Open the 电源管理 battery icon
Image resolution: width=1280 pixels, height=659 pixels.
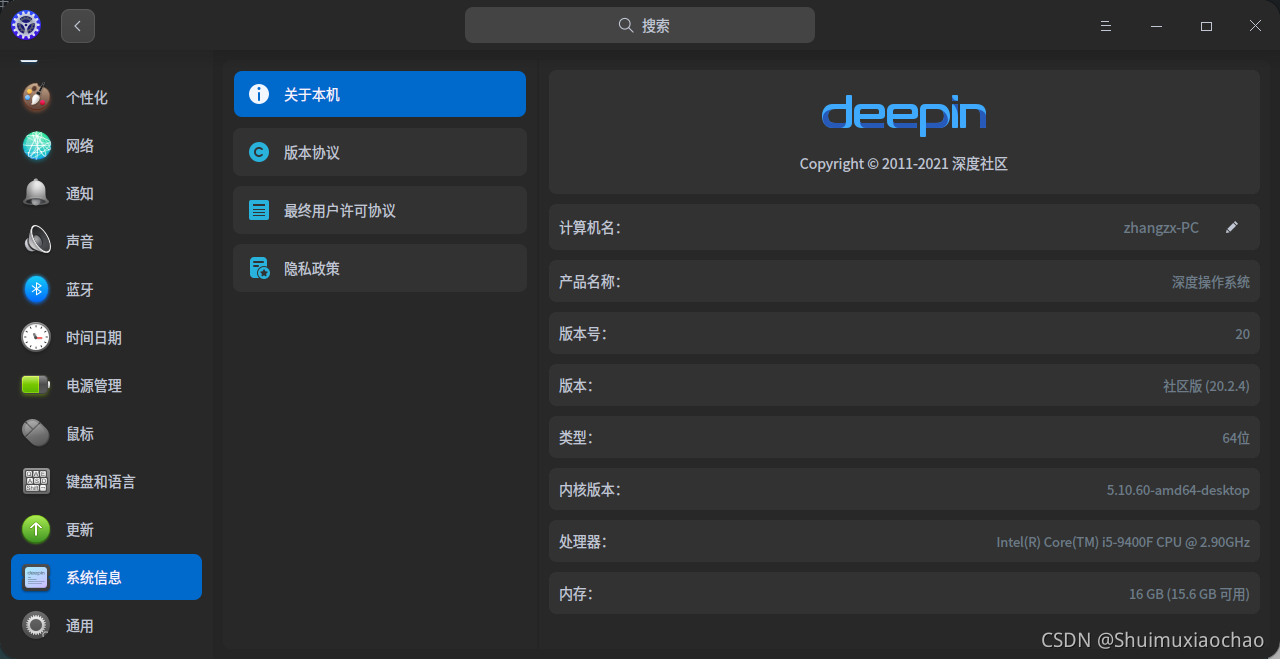(37, 386)
